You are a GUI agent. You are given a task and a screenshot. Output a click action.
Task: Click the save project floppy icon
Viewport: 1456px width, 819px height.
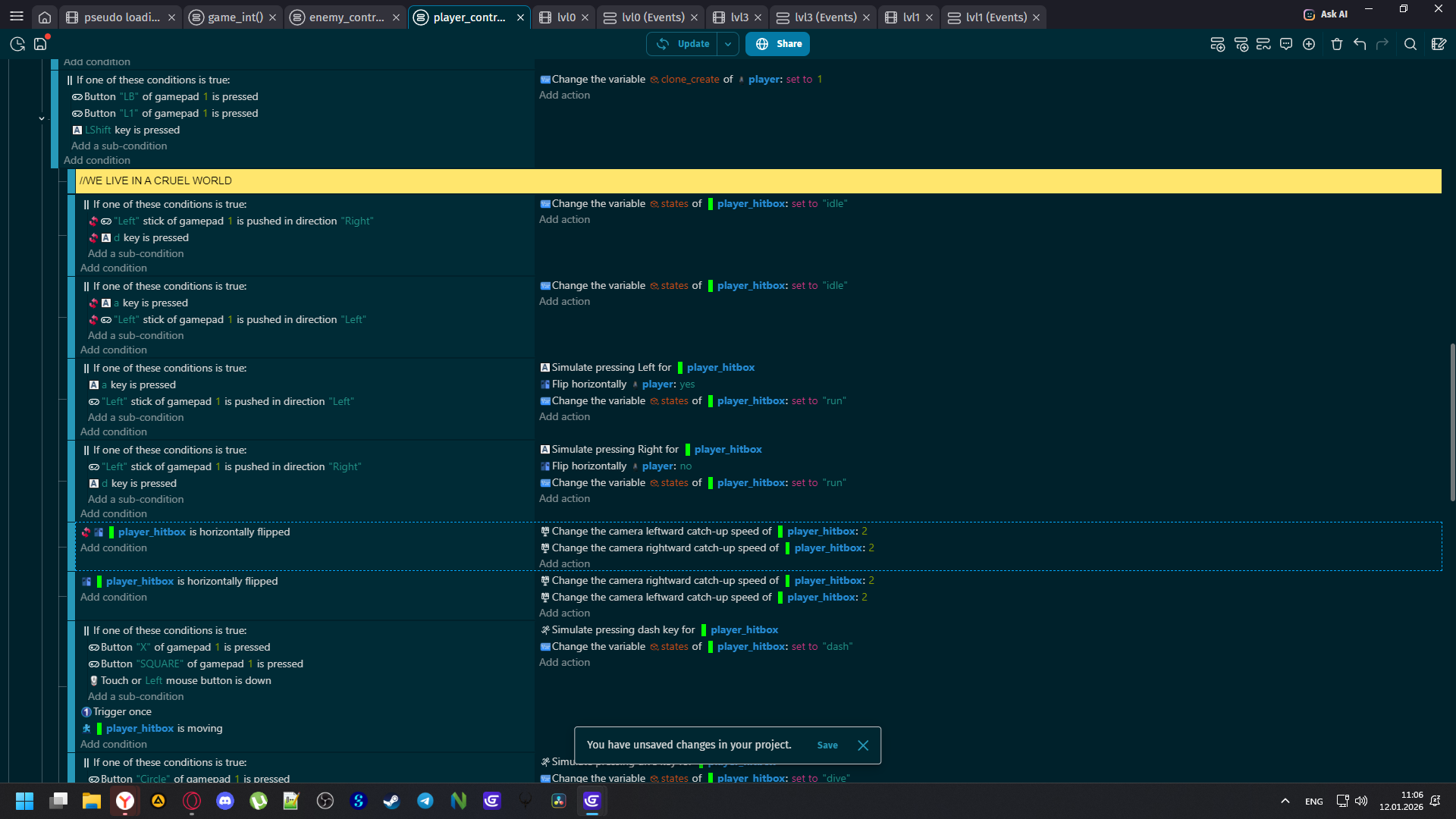pos(40,44)
